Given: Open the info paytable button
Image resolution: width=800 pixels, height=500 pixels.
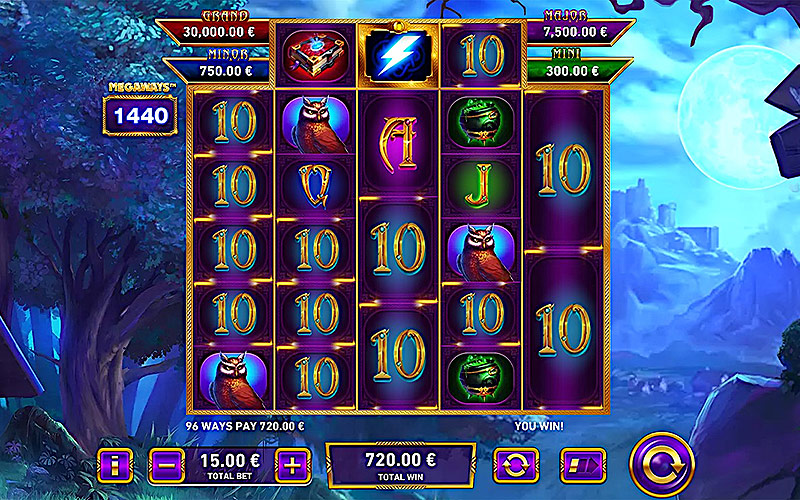Looking at the screenshot, I should point(115,465).
